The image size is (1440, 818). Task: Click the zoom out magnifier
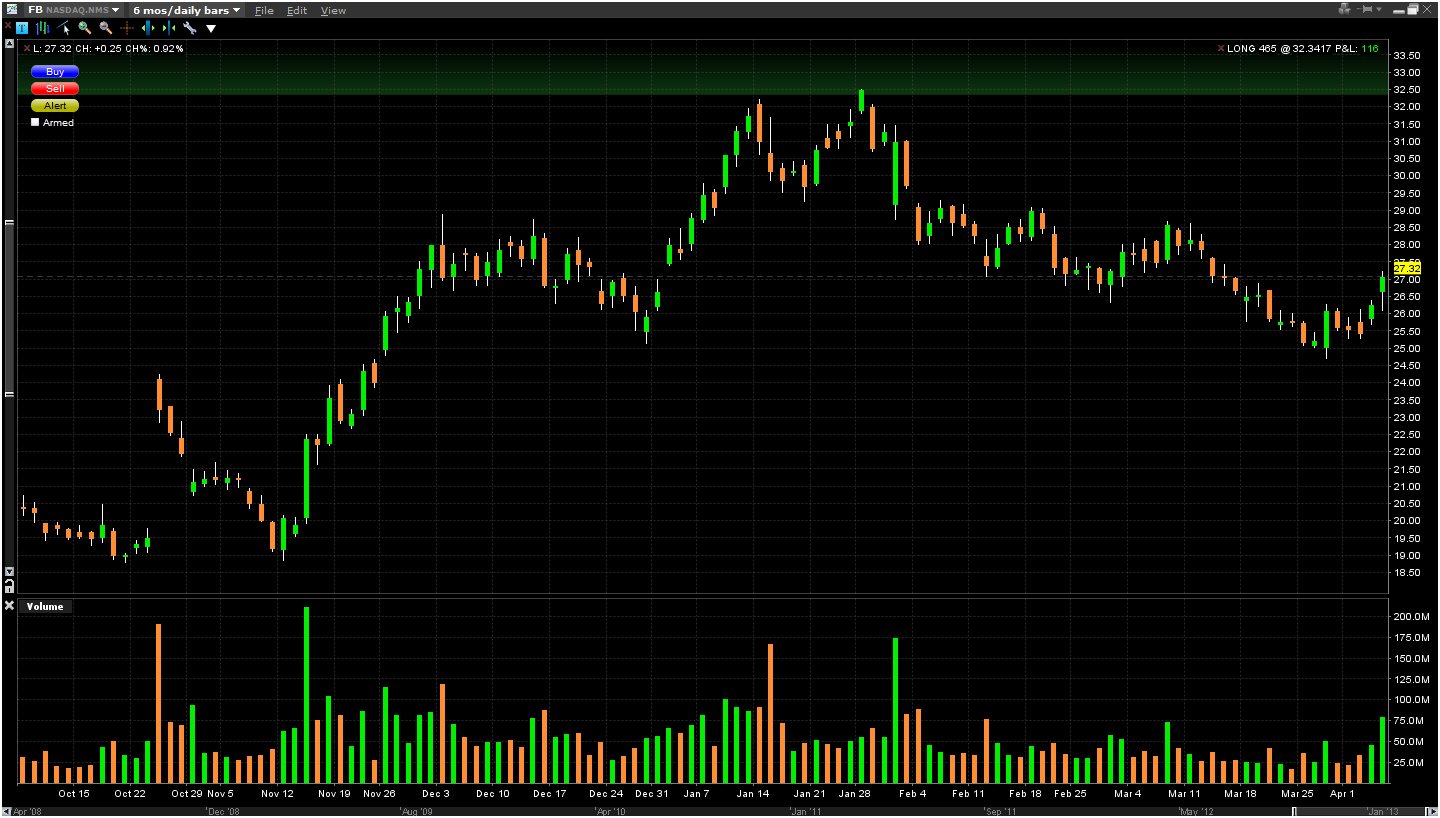[x=106, y=28]
